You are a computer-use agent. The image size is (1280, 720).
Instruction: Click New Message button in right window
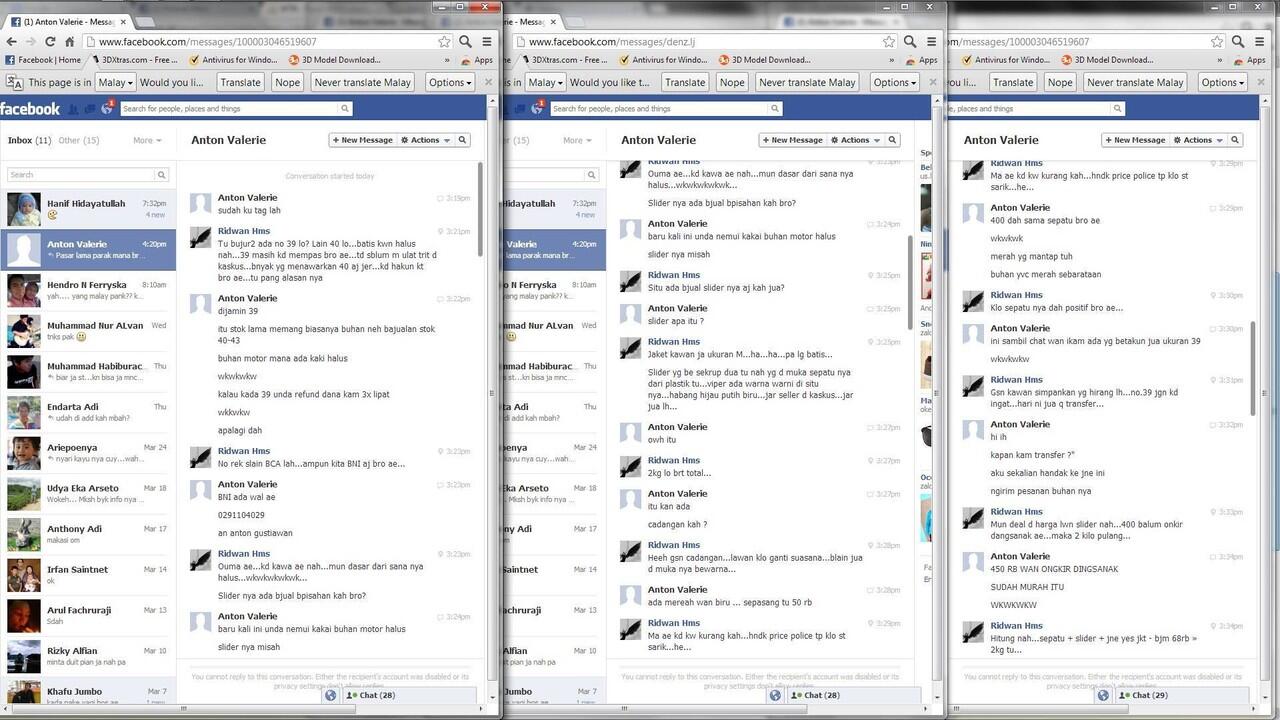pos(1136,140)
